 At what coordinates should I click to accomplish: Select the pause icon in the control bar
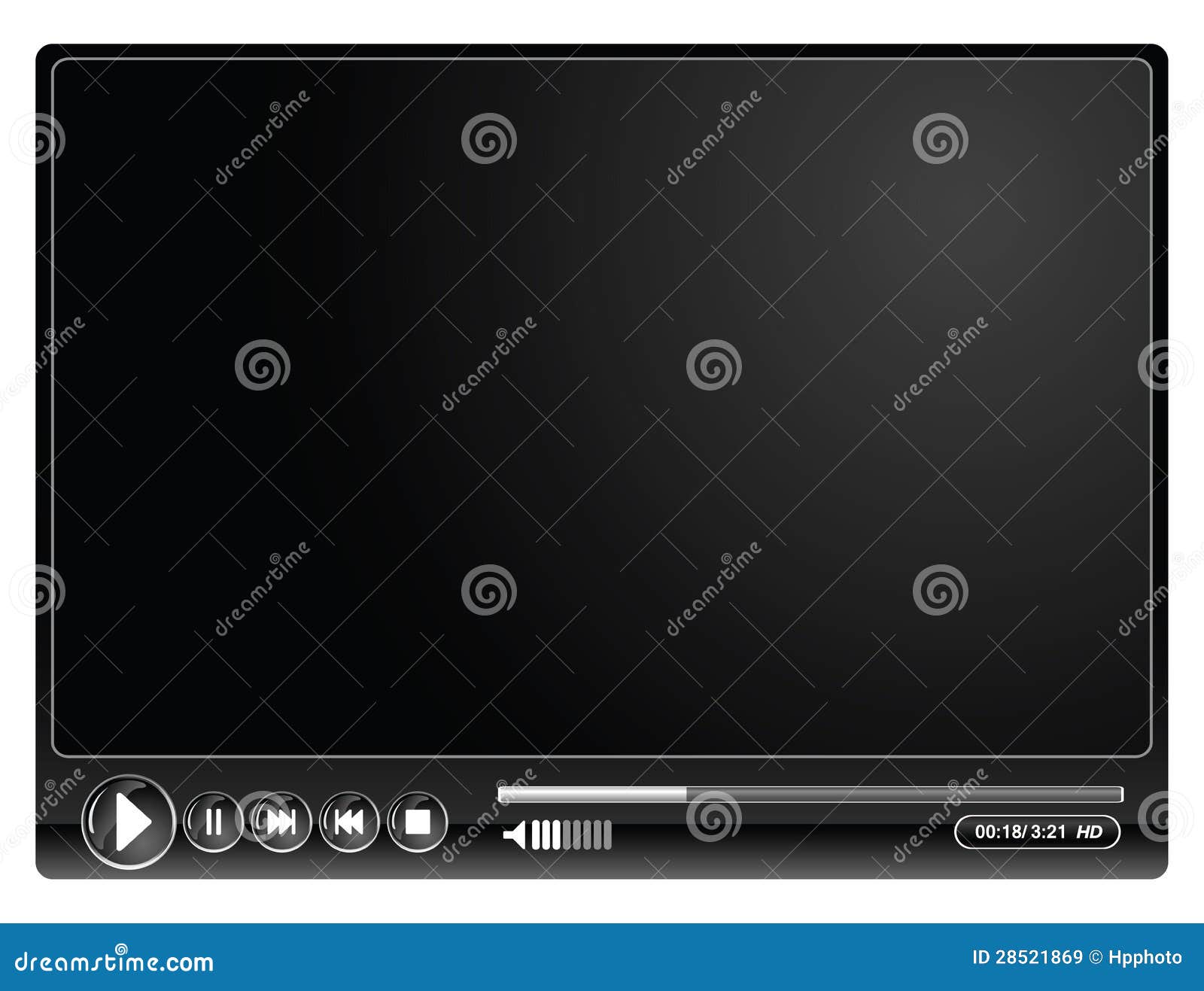213,824
